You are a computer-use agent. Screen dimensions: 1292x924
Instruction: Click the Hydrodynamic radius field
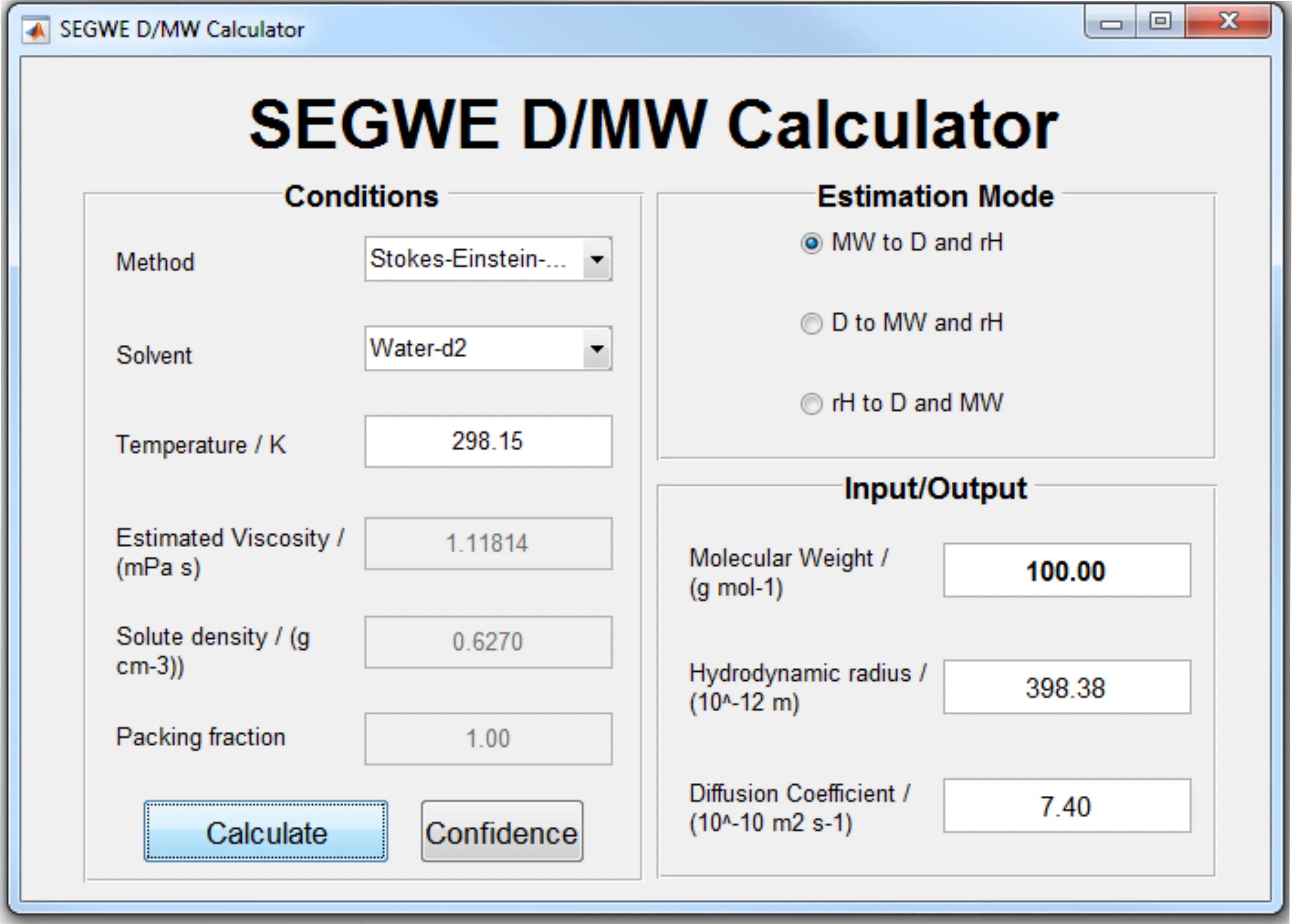coord(1066,687)
